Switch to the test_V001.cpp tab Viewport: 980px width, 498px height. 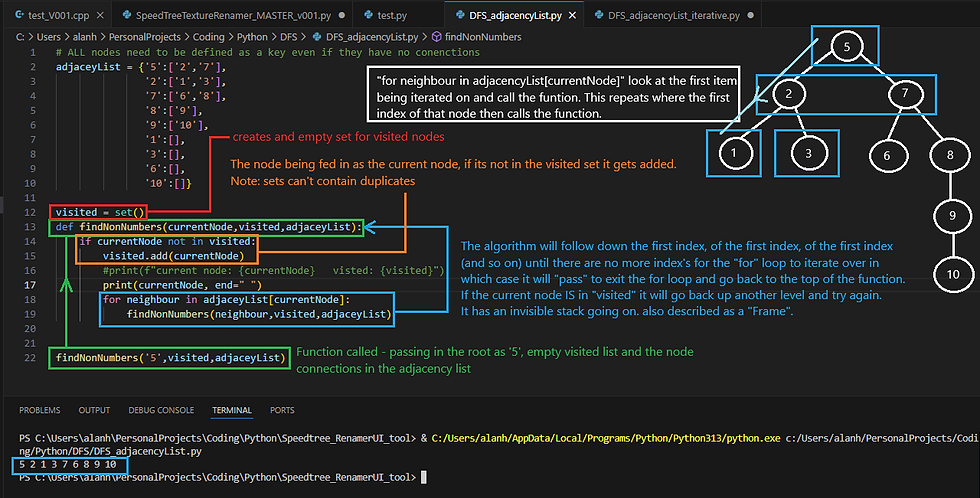[x=59, y=15]
